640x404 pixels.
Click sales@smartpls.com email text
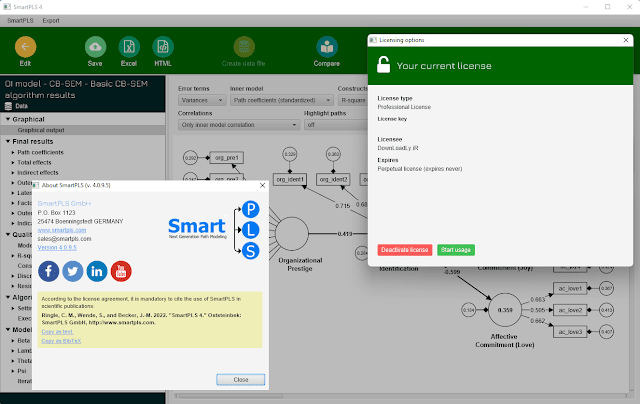tap(64, 239)
